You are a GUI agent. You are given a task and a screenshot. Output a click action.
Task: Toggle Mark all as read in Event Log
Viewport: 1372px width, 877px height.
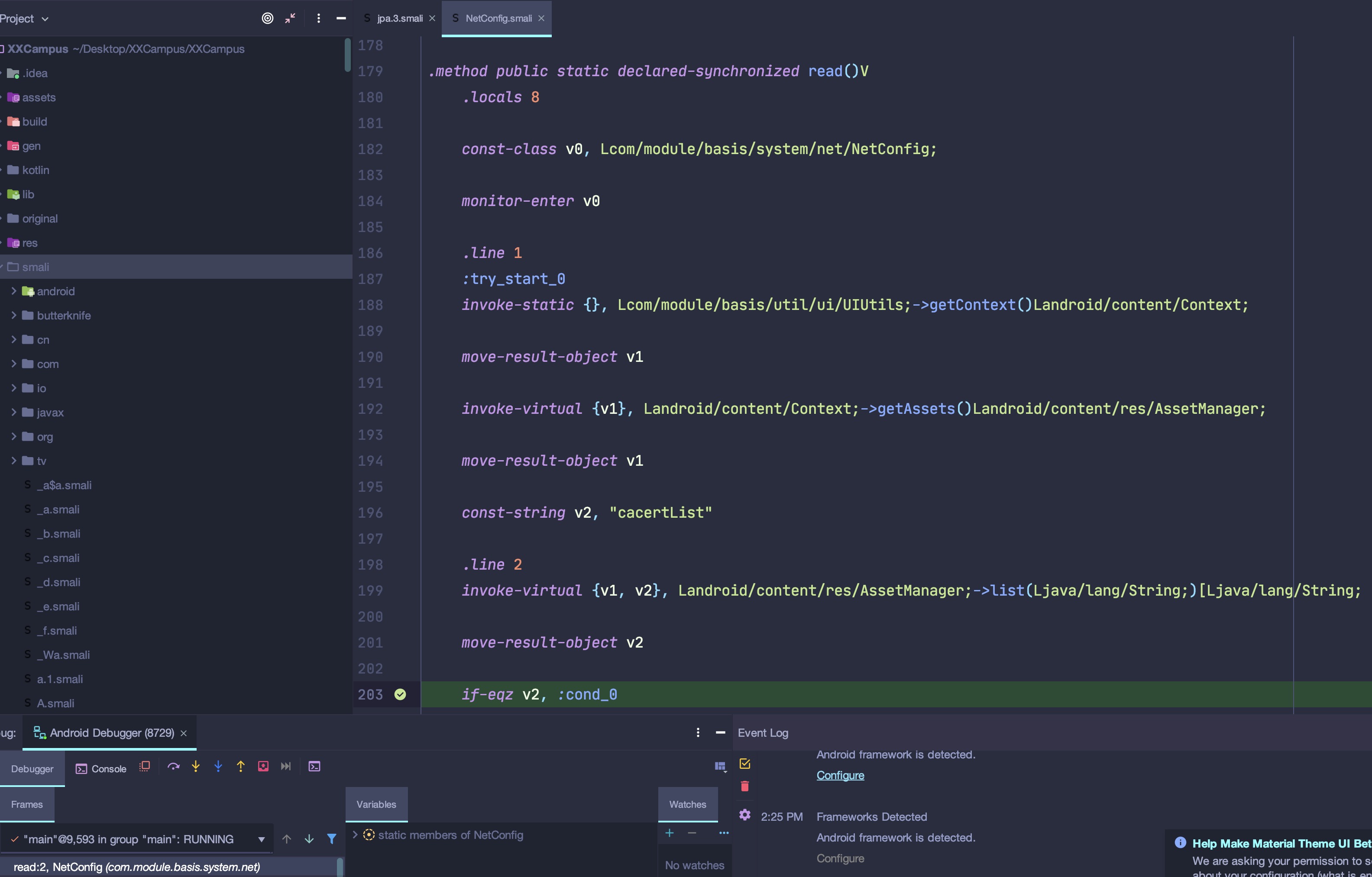tap(745, 764)
